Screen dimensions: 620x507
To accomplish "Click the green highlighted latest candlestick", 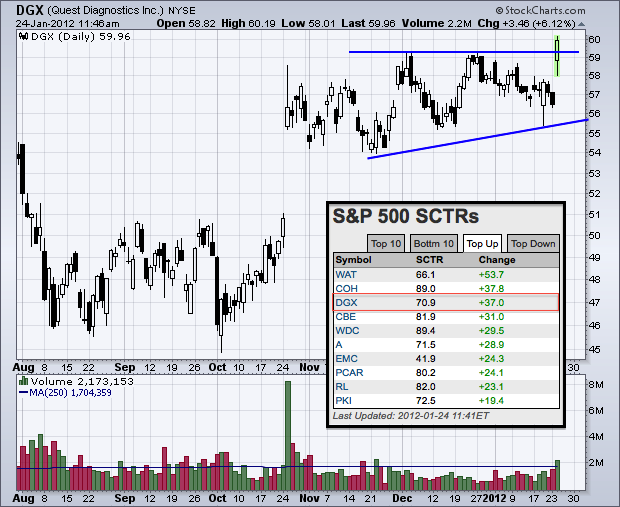I will pyautogui.click(x=557, y=56).
